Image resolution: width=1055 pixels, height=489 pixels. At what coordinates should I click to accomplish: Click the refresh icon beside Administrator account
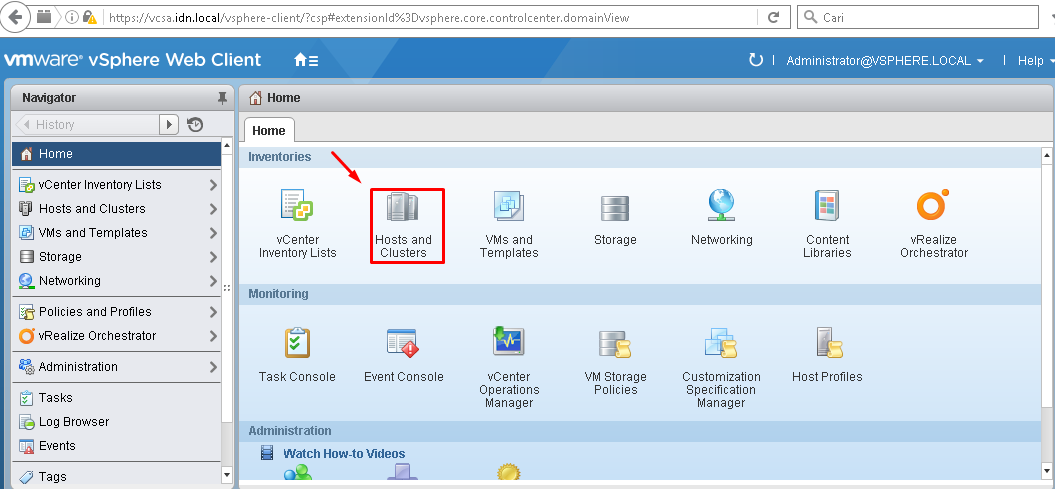[756, 61]
